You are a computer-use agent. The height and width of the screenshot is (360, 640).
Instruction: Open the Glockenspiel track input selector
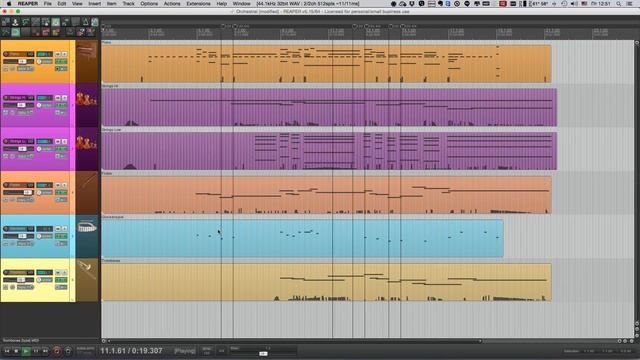25,244
